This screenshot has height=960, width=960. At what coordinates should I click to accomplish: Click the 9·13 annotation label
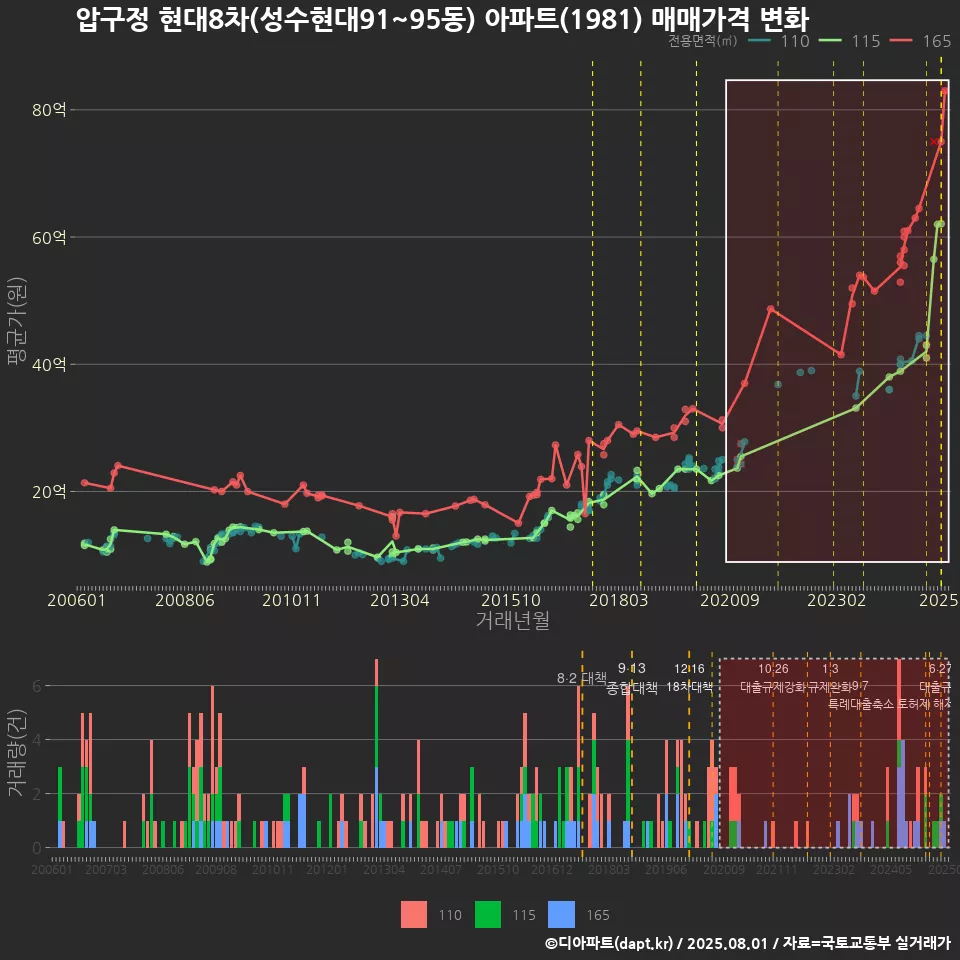coord(631,668)
